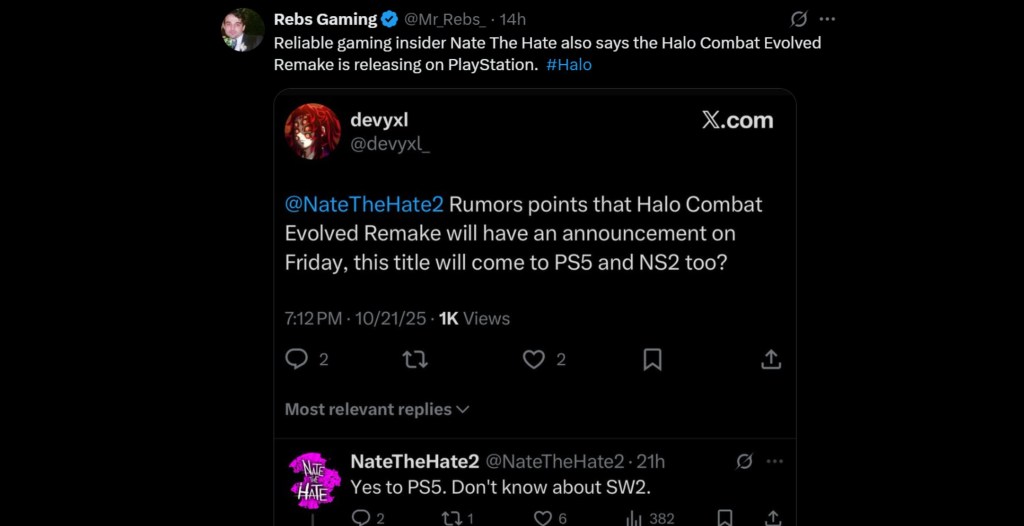Bookmark devyxl's quoted tweet

[652, 359]
